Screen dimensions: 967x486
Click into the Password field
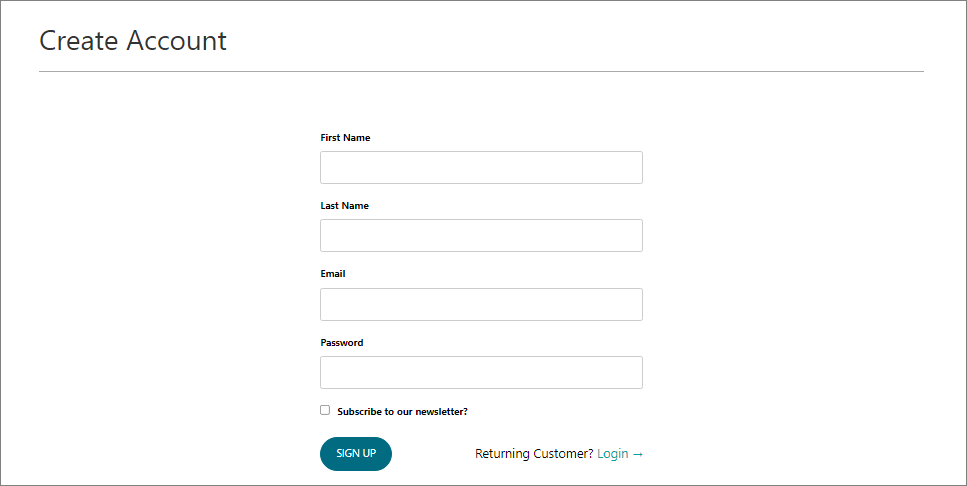pos(481,372)
